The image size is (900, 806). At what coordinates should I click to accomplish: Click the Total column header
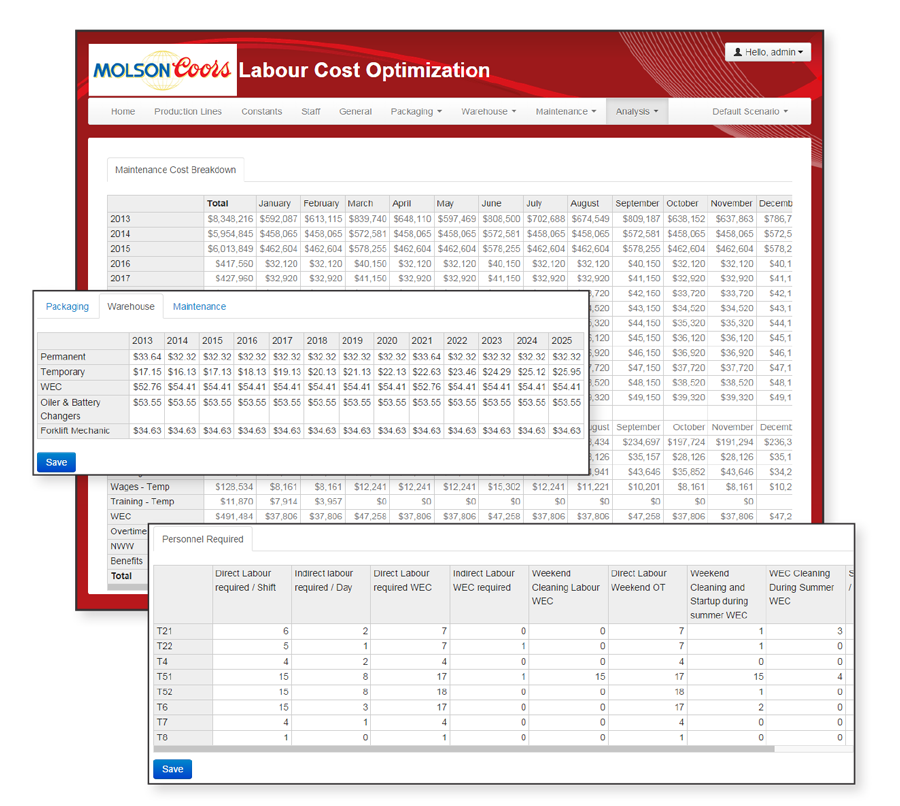tap(230, 203)
